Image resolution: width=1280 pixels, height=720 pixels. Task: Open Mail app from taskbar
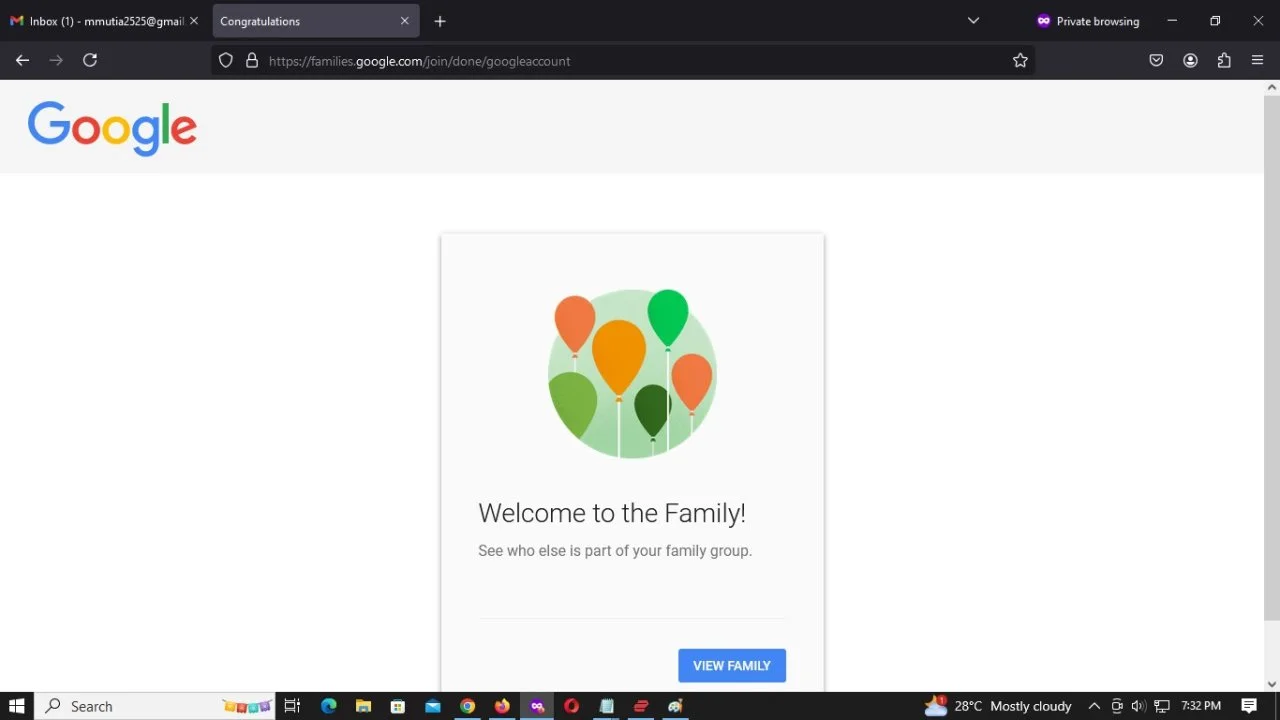point(432,706)
